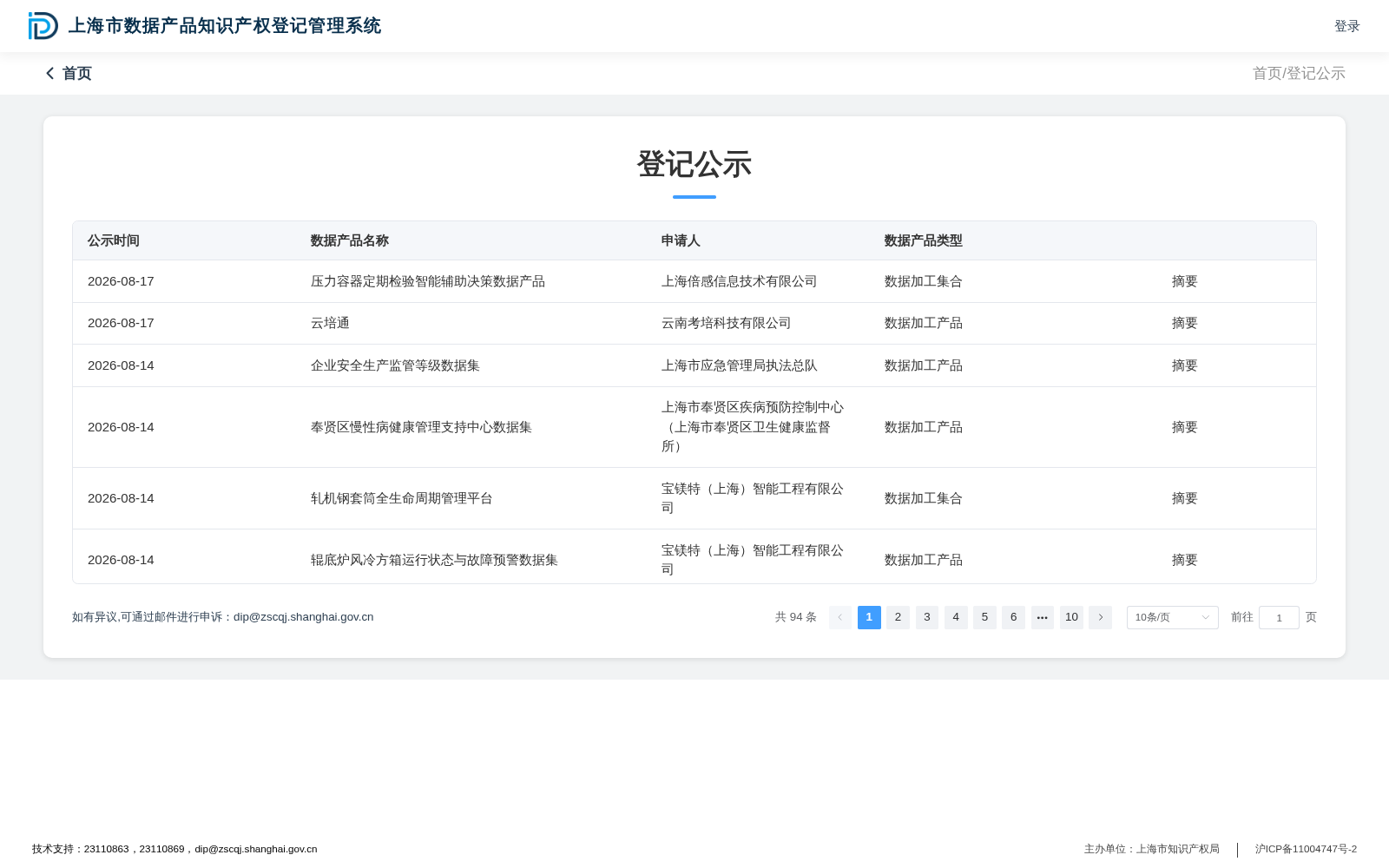This screenshot has height=868, width=1389.
Task: Open 摘要 for 压力容器定期检验智能辅助决策数据产品
Action: (1184, 281)
